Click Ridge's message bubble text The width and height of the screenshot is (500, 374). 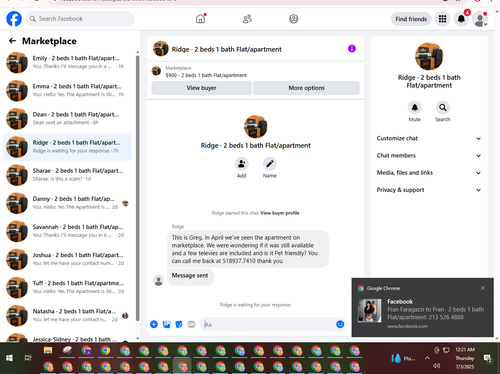pyautogui.click(x=248, y=249)
